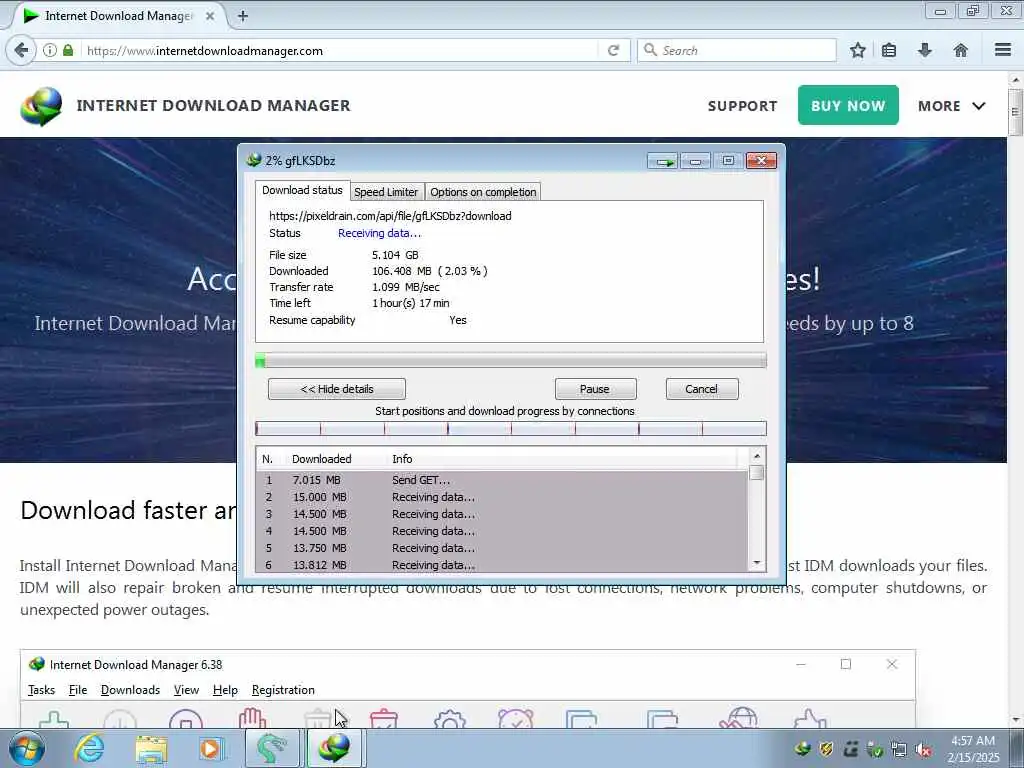The width and height of the screenshot is (1024, 768).
Task: Select connection row 6 with 13.812 MB
Action: click(502, 565)
